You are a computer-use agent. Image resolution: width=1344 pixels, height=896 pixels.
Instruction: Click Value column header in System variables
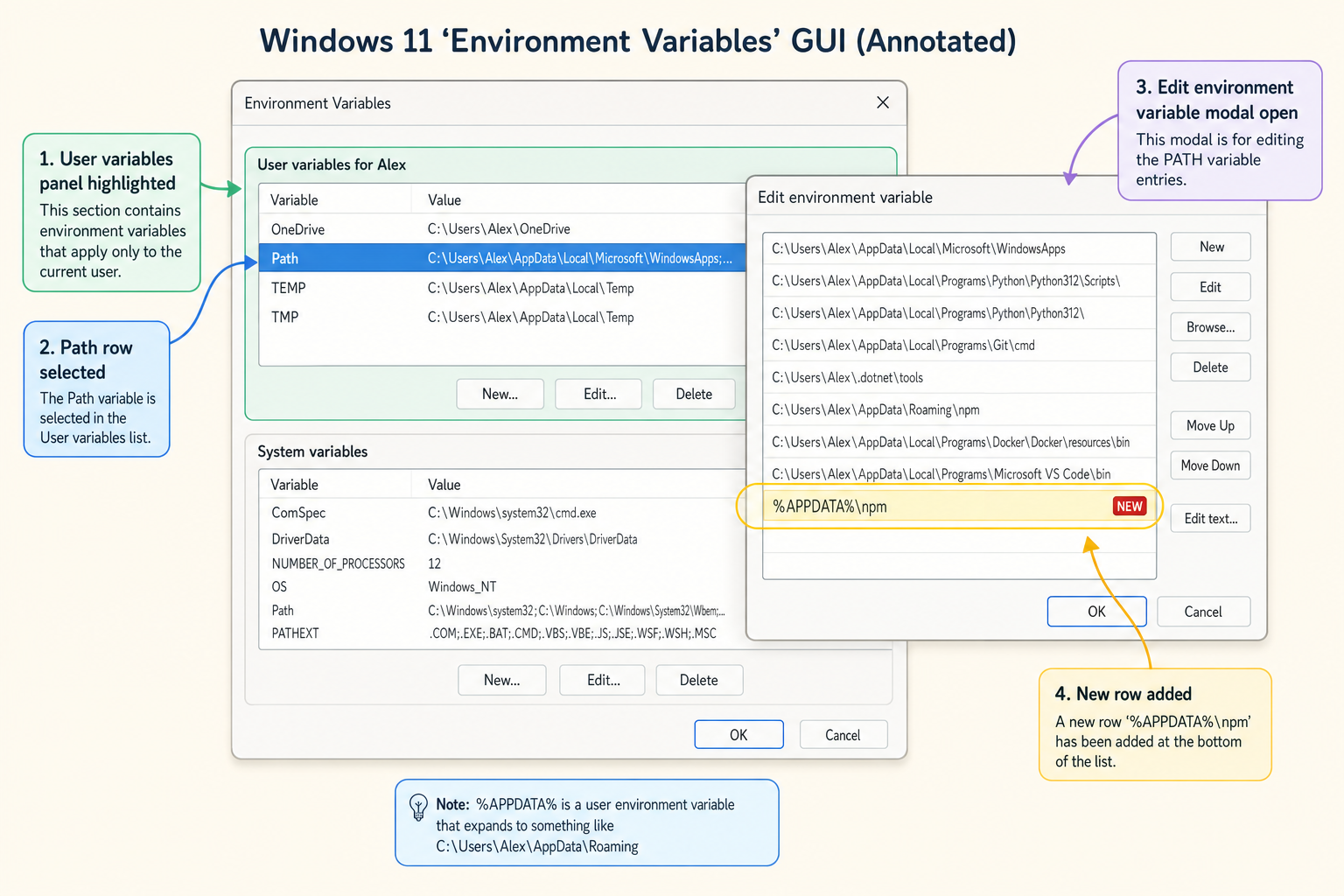(x=444, y=485)
